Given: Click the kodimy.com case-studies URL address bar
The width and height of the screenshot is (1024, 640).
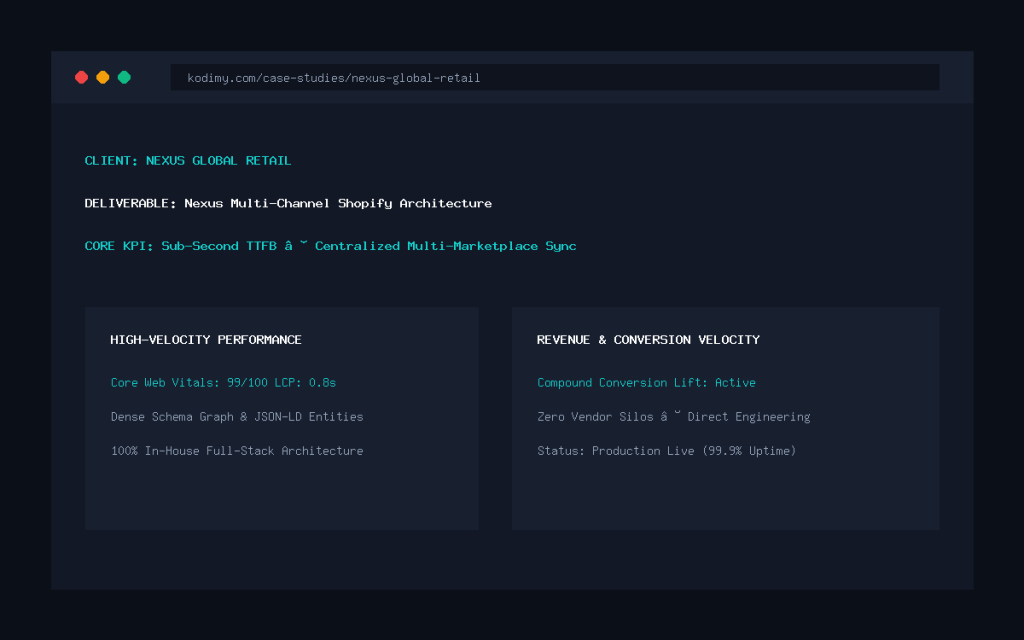Looking at the screenshot, I should [x=554, y=78].
